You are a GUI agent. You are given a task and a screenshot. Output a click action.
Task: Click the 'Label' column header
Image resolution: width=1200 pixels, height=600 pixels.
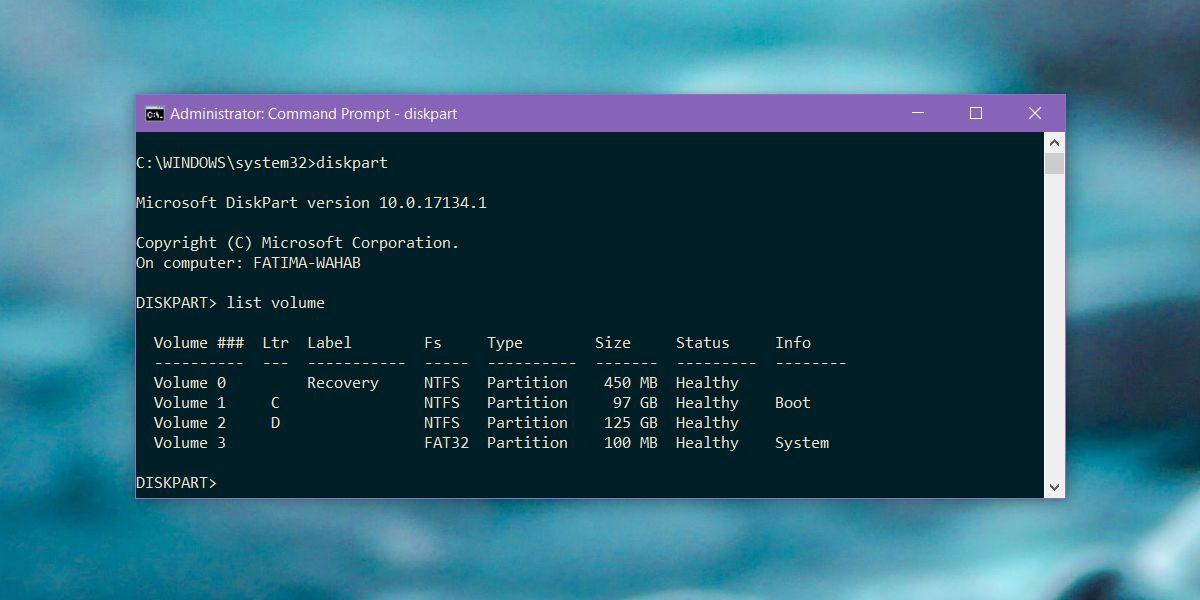point(329,343)
